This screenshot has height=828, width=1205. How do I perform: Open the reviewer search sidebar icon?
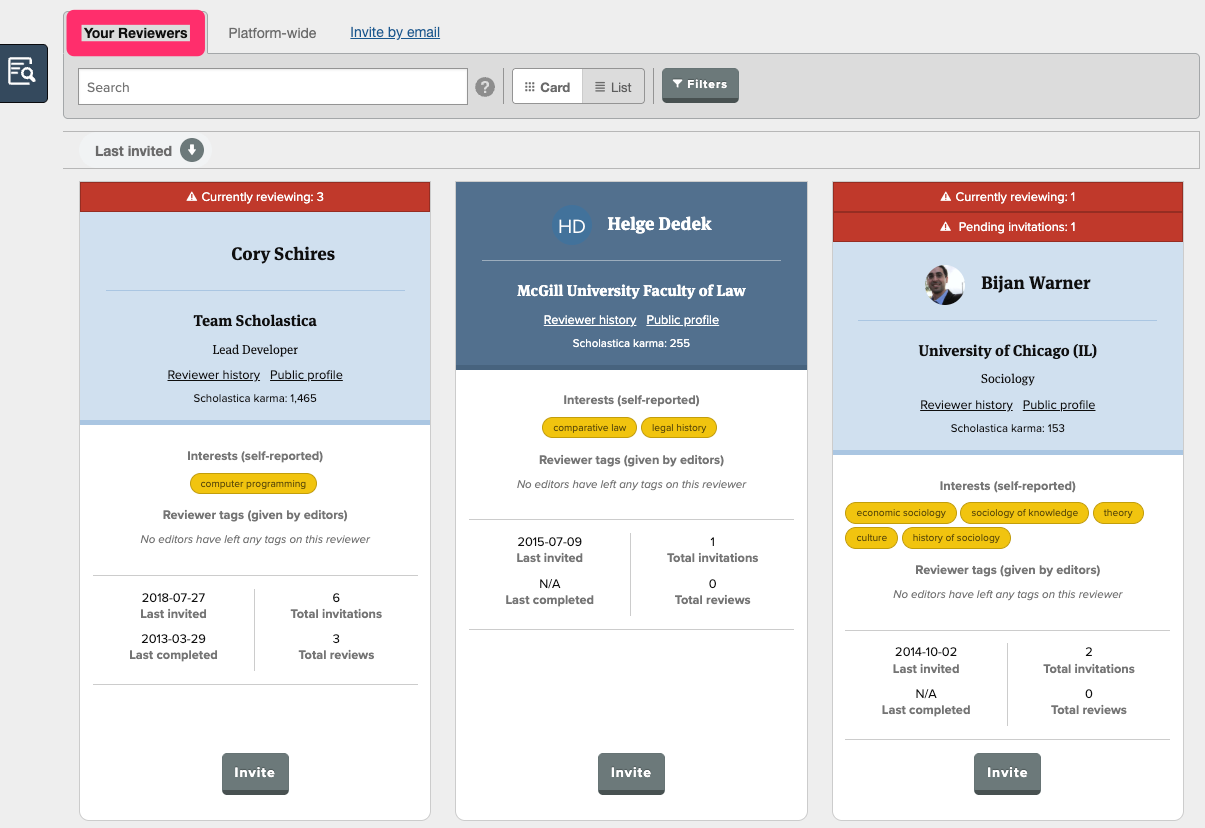[22, 73]
